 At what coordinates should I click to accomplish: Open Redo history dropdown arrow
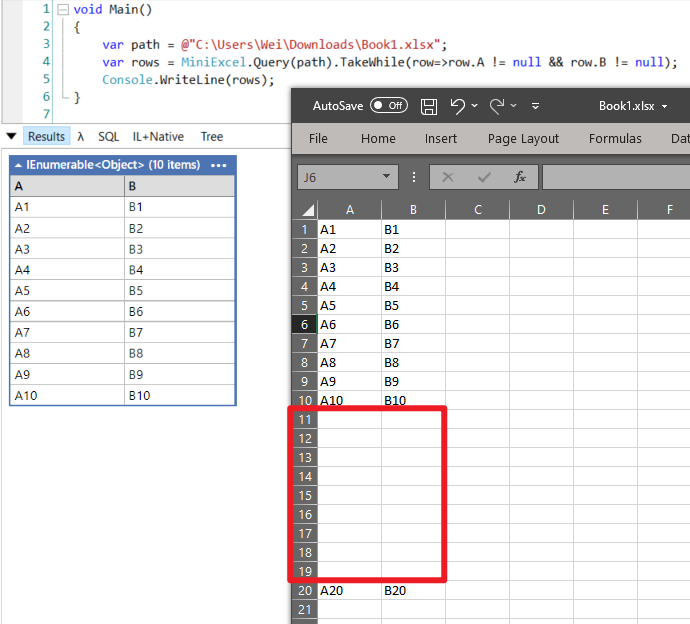514,106
